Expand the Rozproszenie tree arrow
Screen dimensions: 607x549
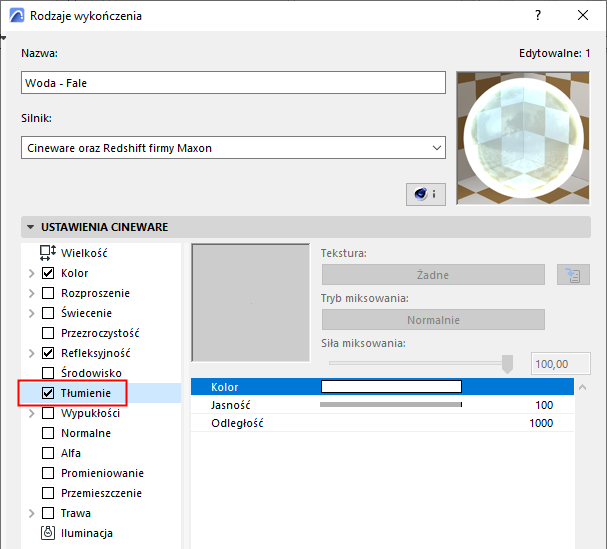[x=31, y=293]
